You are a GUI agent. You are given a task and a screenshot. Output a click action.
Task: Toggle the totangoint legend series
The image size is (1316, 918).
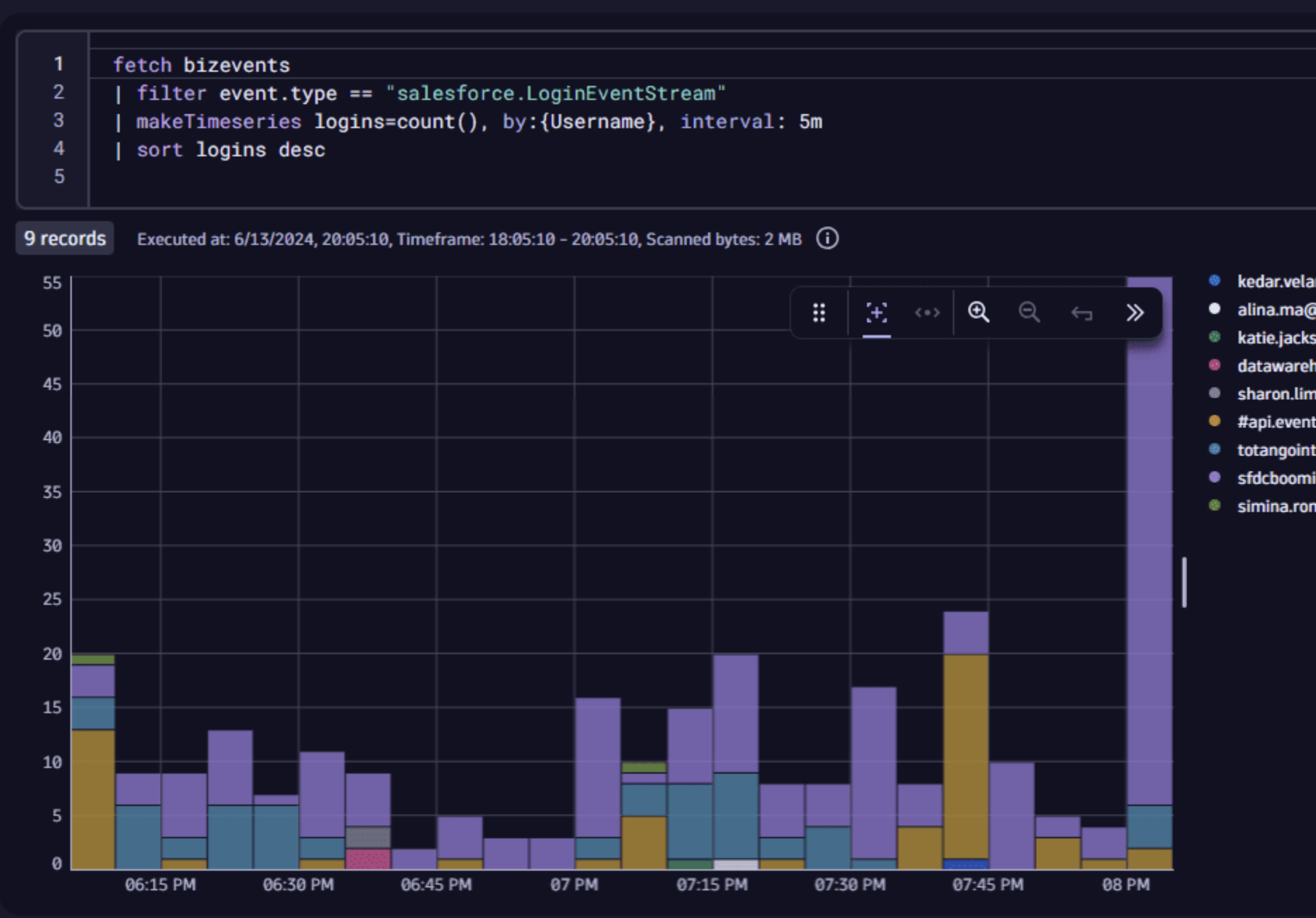click(x=1274, y=450)
